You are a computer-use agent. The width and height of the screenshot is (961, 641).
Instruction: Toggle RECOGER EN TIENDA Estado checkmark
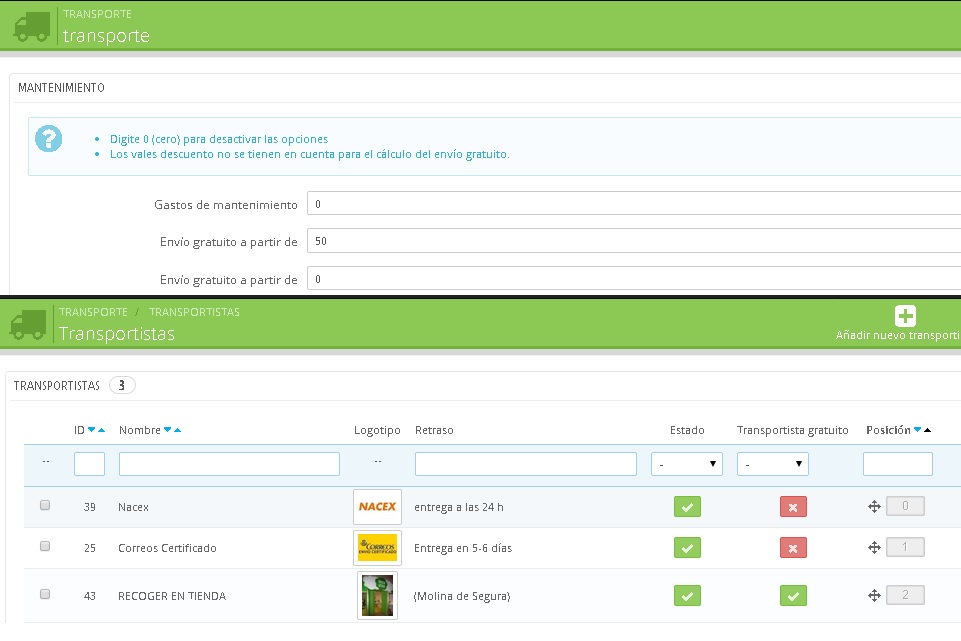(x=687, y=596)
